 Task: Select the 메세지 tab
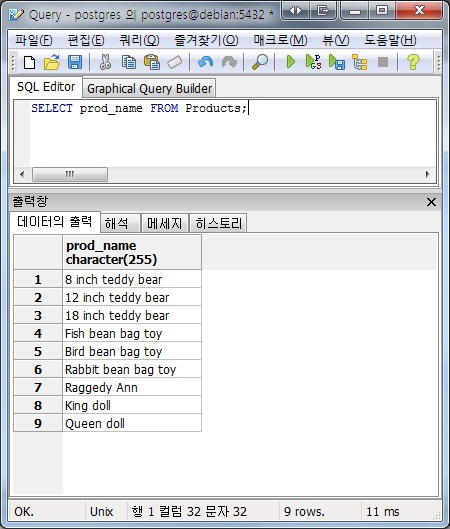[x=164, y=223]
